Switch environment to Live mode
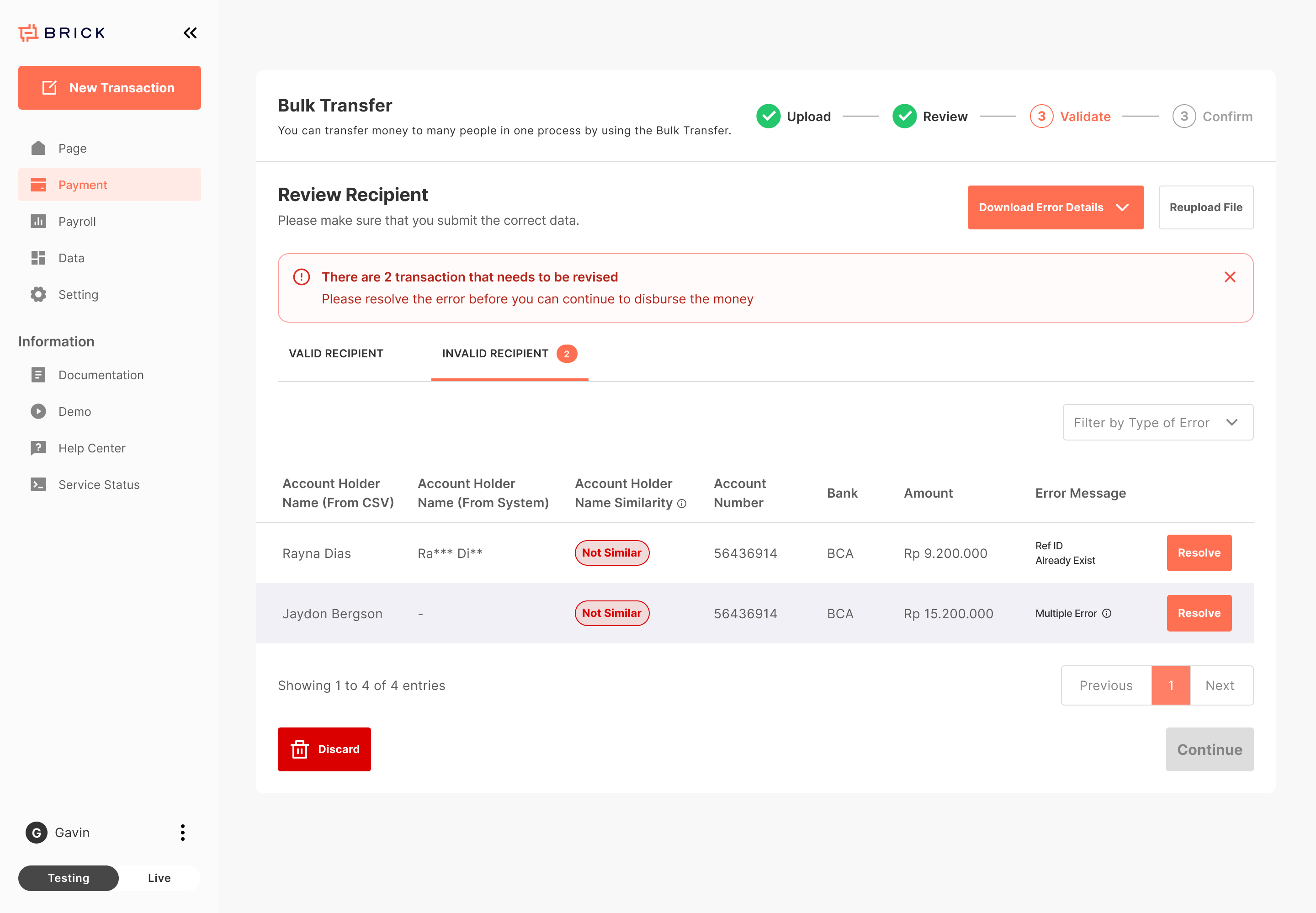The width and height of the screenshot is (1316, 913). tap(159, 877)
